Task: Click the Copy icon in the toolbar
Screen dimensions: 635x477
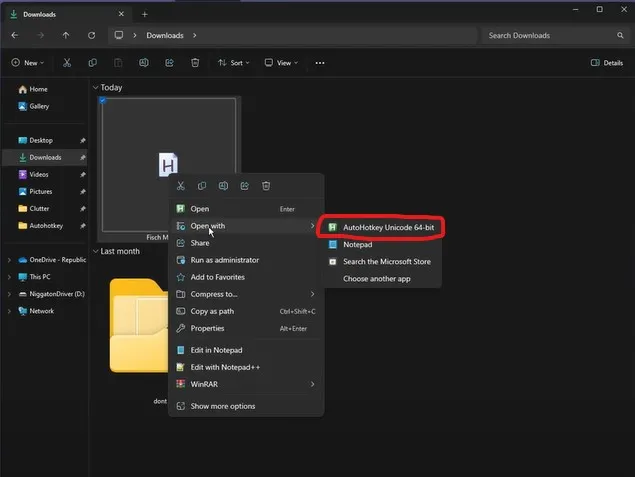Action: [x=92, y=63]
